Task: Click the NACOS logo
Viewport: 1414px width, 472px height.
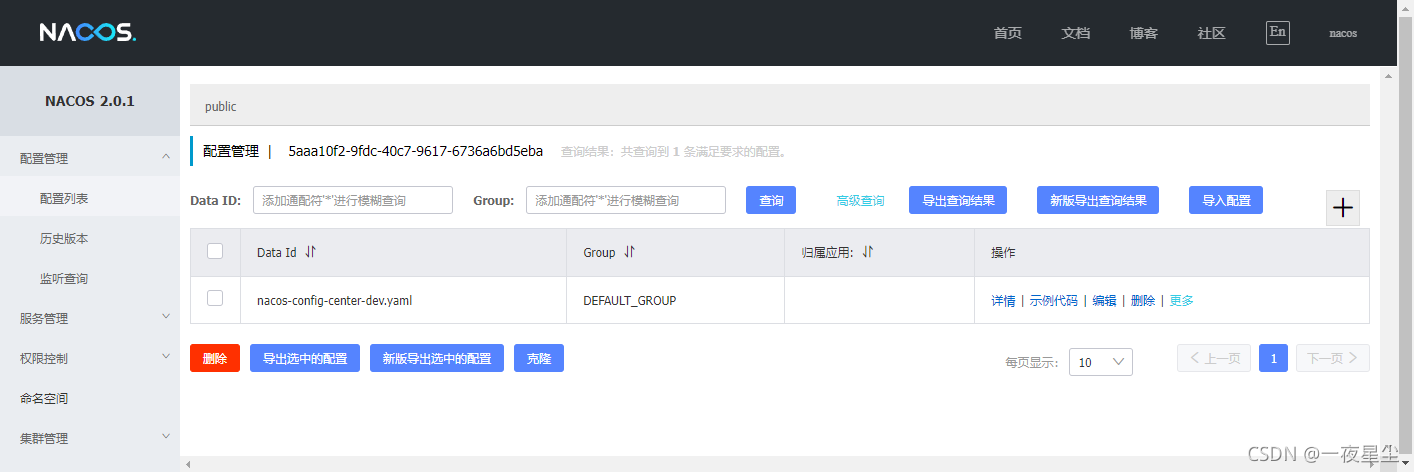Action: 88,32
